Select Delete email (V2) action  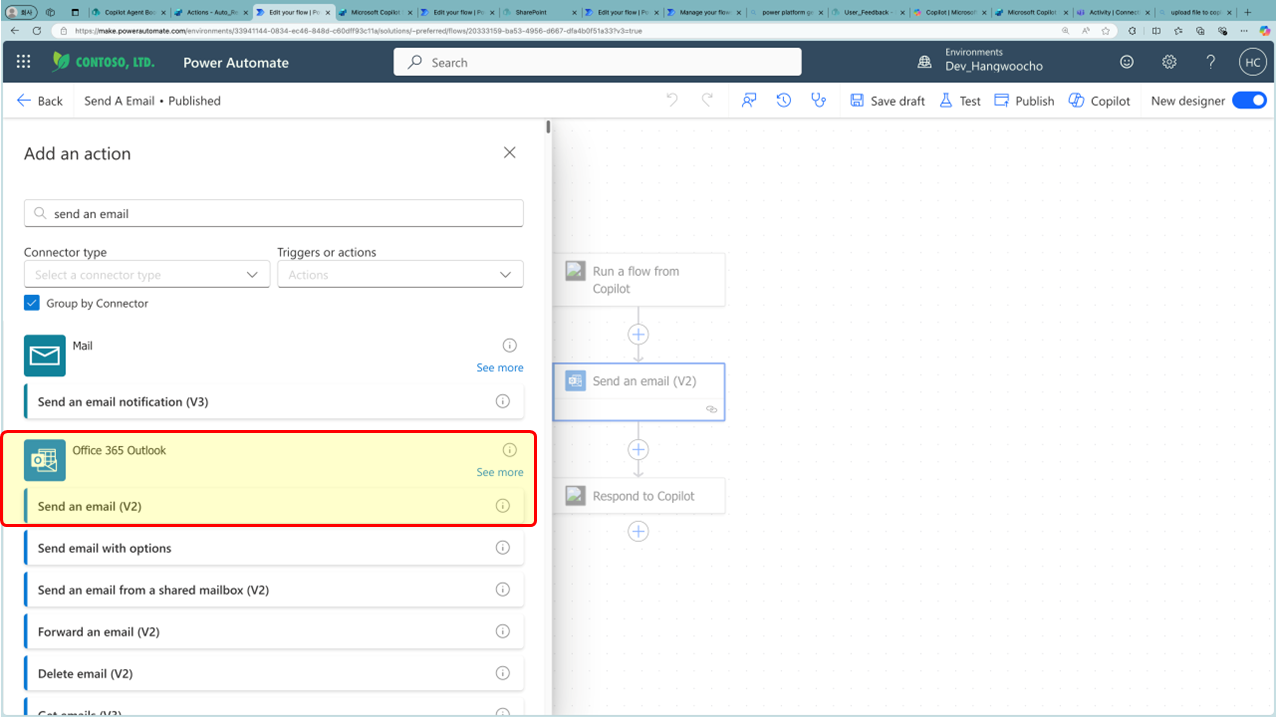click(274, 673)
